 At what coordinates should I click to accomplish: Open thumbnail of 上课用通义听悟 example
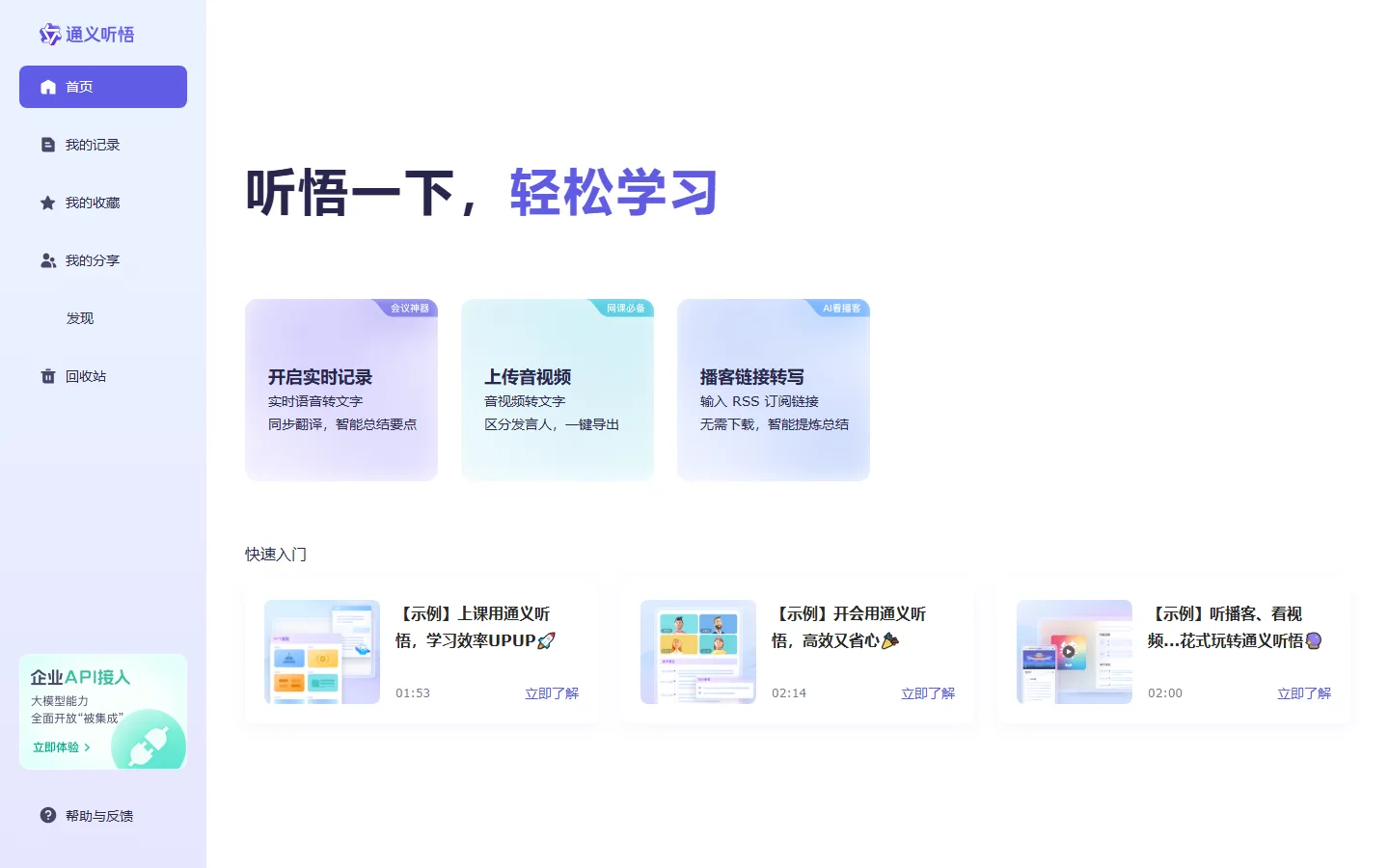(x=322, y=652)
